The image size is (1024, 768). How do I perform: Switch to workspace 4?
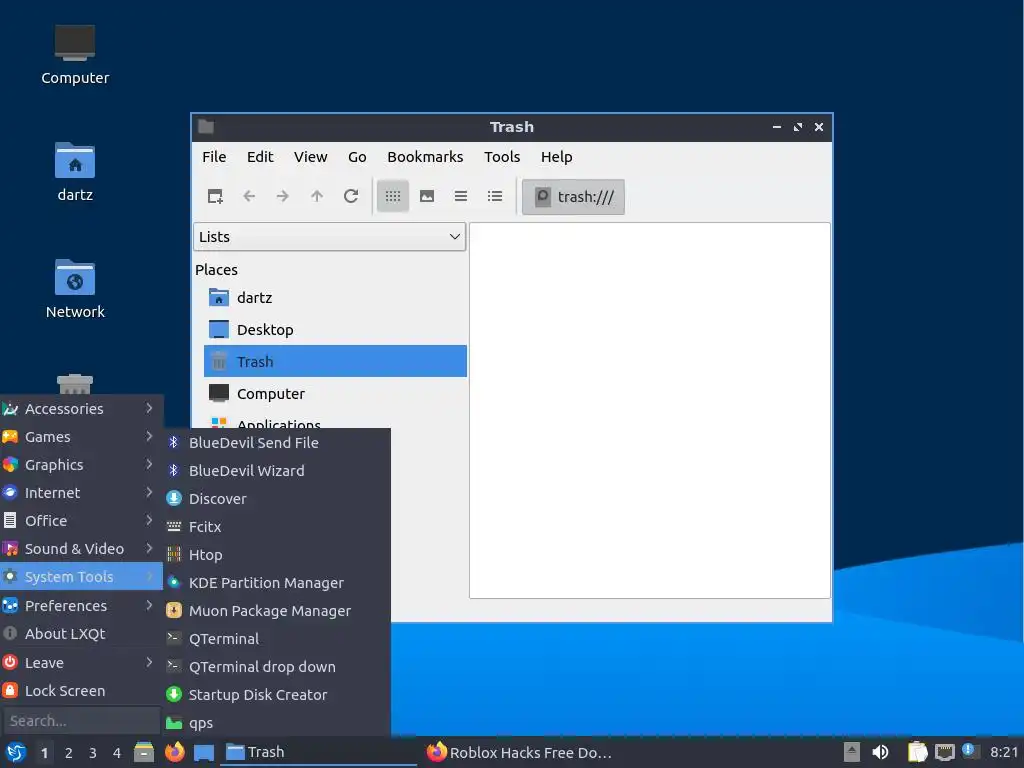pos(117,753)
